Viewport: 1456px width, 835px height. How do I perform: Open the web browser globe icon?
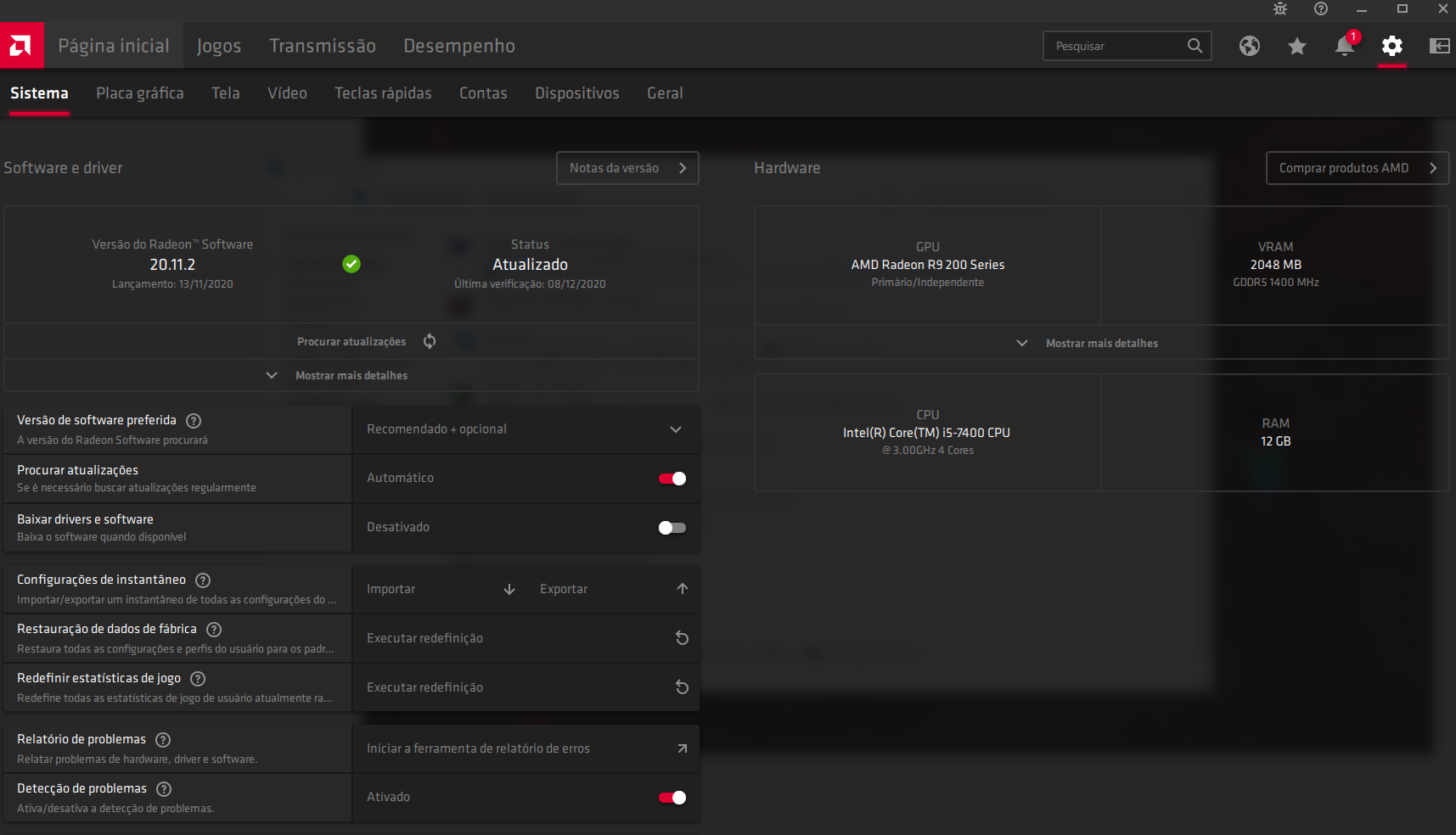pyautogui.click(x=1249, y=46)
